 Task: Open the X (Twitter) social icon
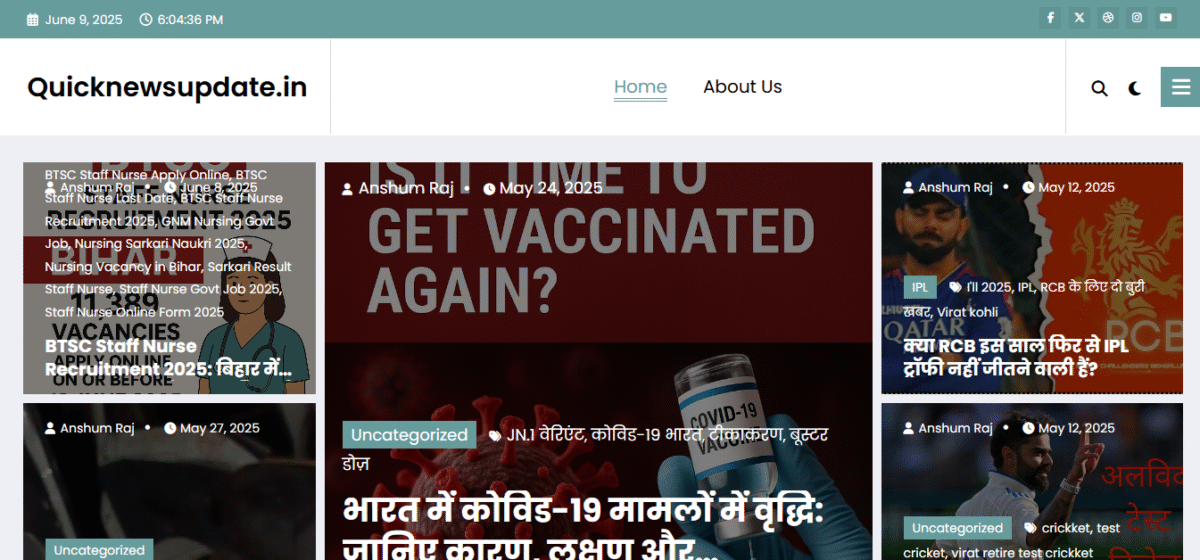coord(1079,18)
